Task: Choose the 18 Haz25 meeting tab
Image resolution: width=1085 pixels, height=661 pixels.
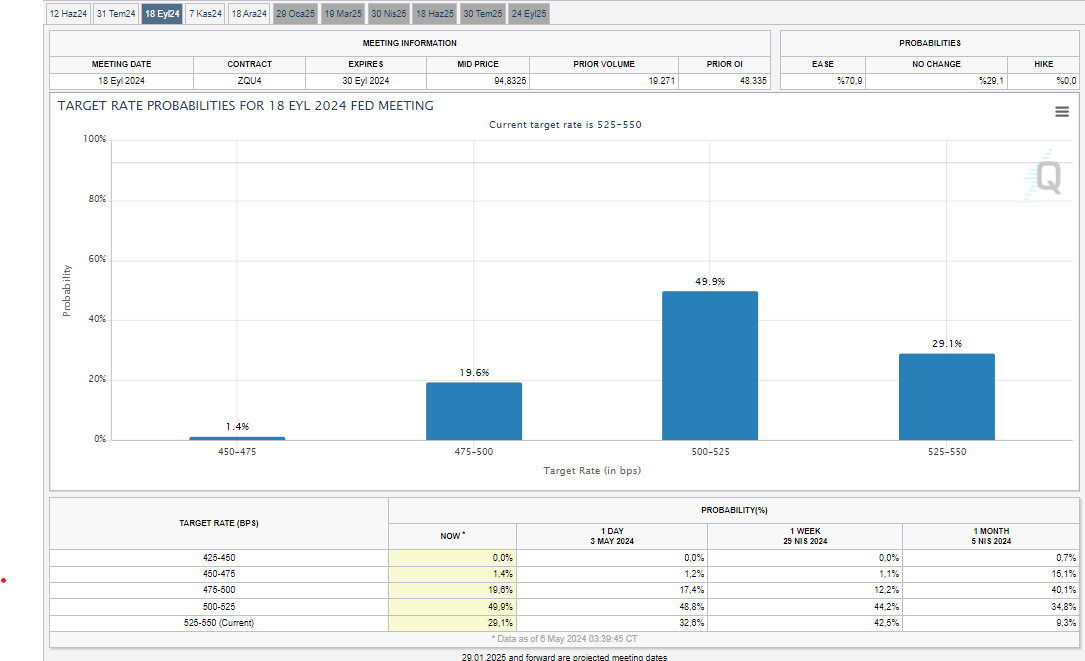Action: coord(435,14)
